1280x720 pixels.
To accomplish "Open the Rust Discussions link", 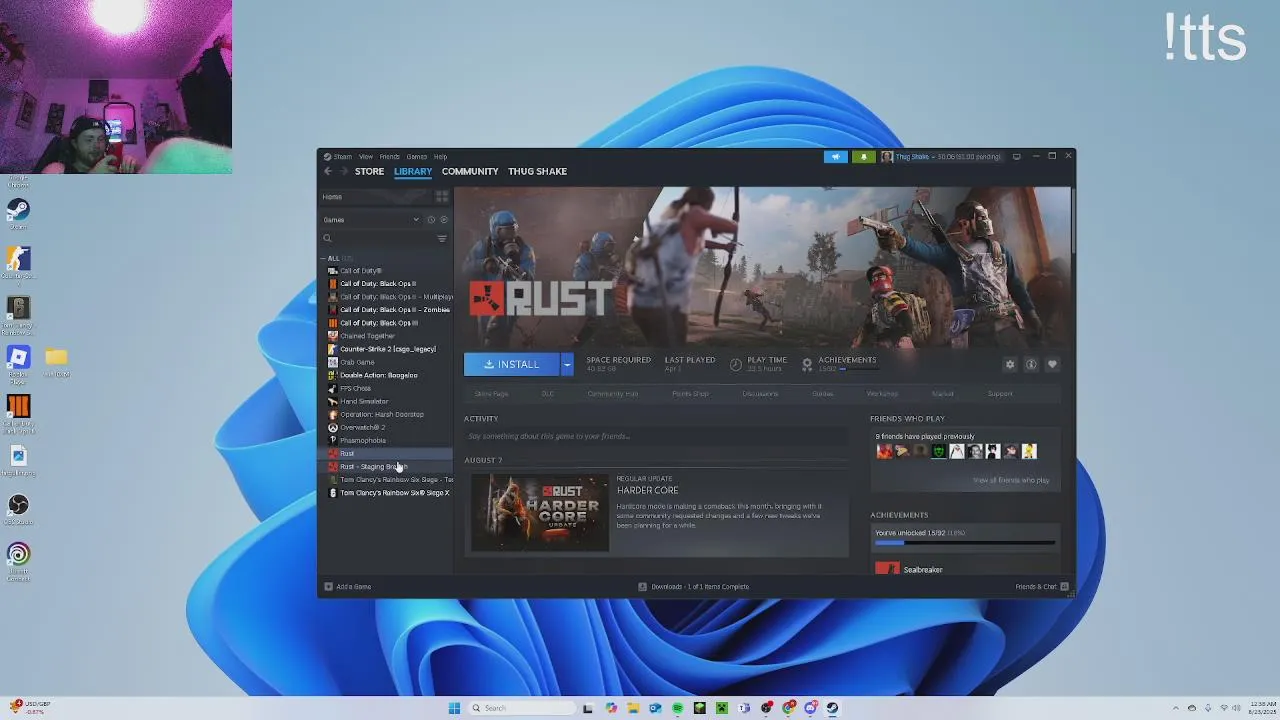I will point(760,394).
